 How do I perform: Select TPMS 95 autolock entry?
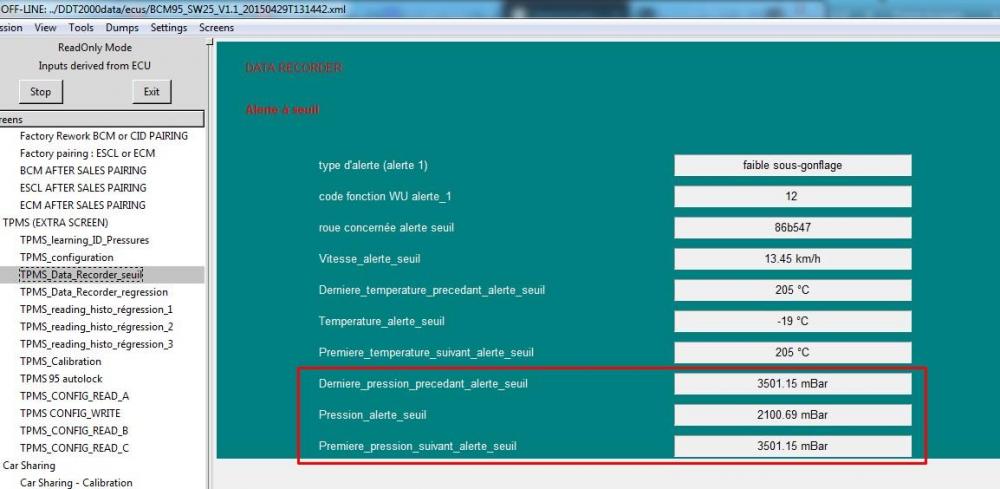pyautogui.click(x=61, y=378)
